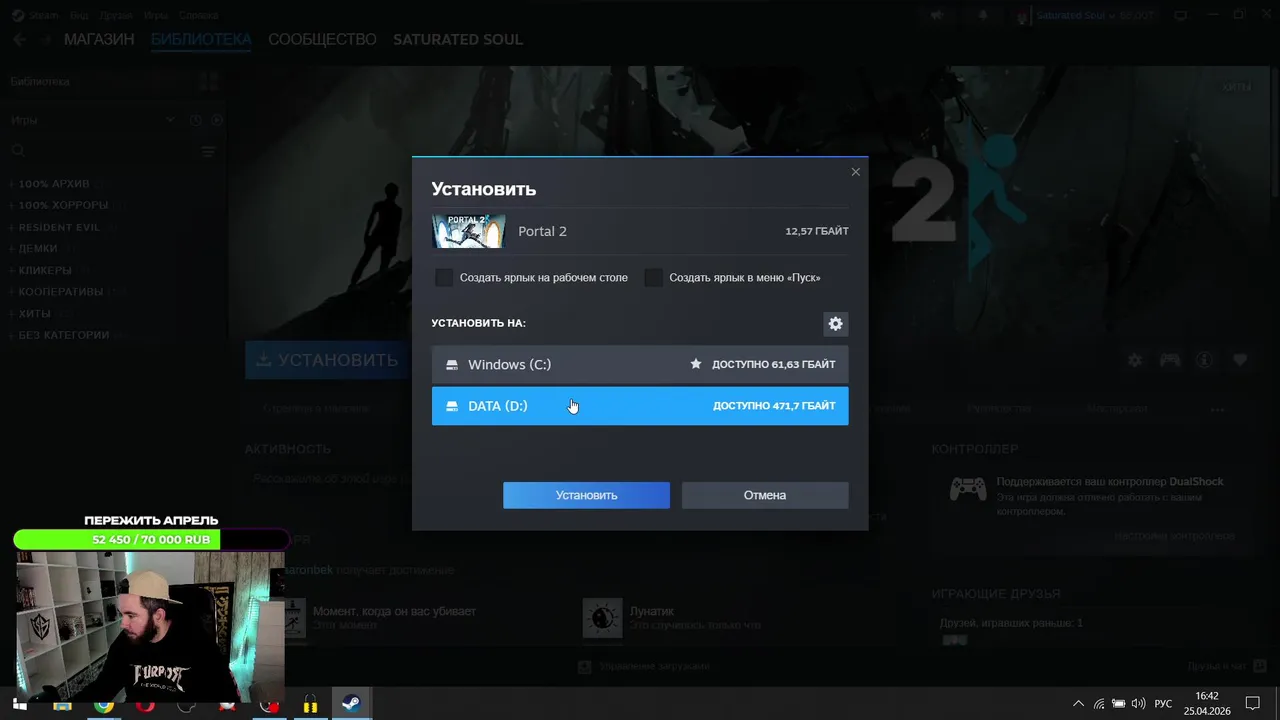Click the info icon on the game page
Image resolution: width=1280 pixels, height=720 pixels.
(1205, 360)
